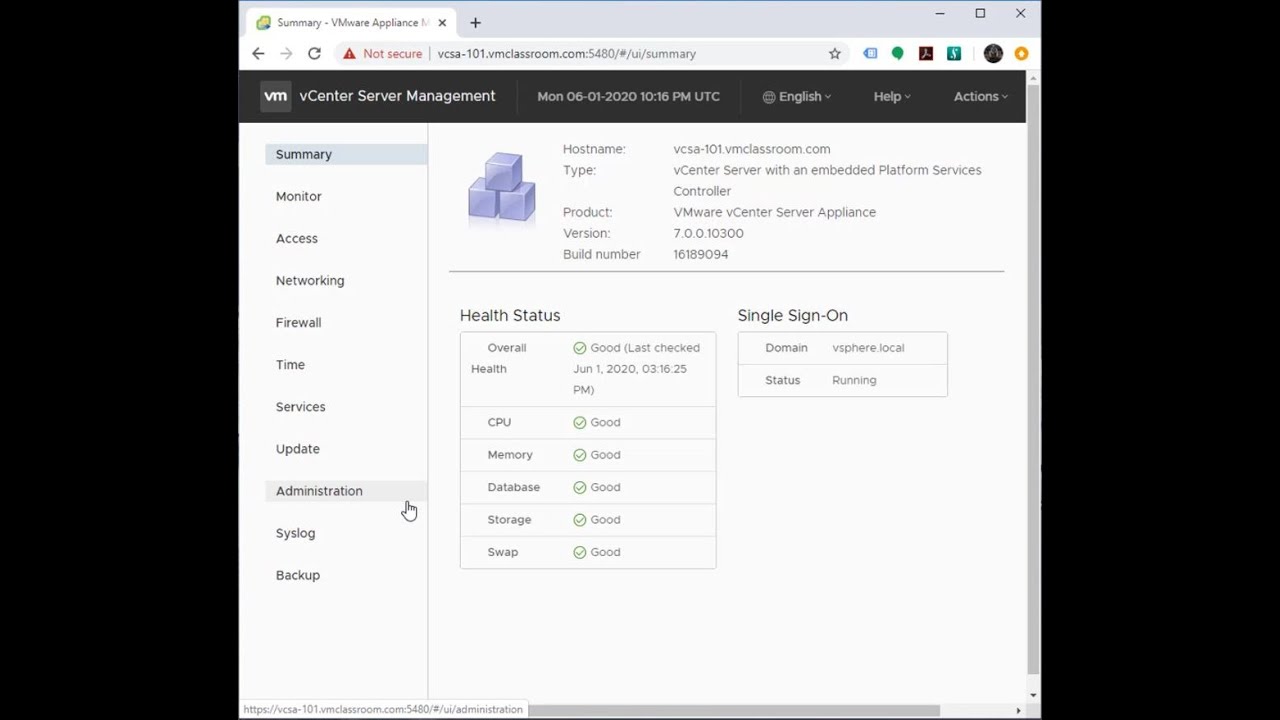Click the horizontal scroll right arrow

coord(1018,711)
